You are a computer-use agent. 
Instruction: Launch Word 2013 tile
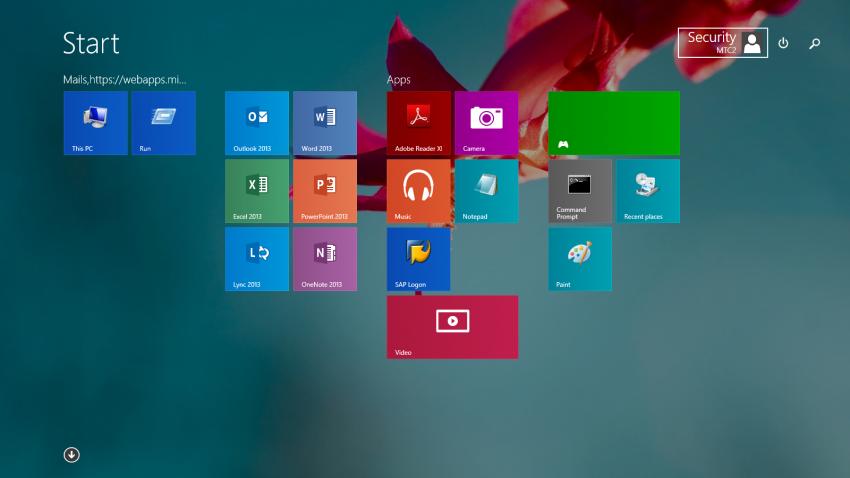pyautogui.click(x=325, y=123)
